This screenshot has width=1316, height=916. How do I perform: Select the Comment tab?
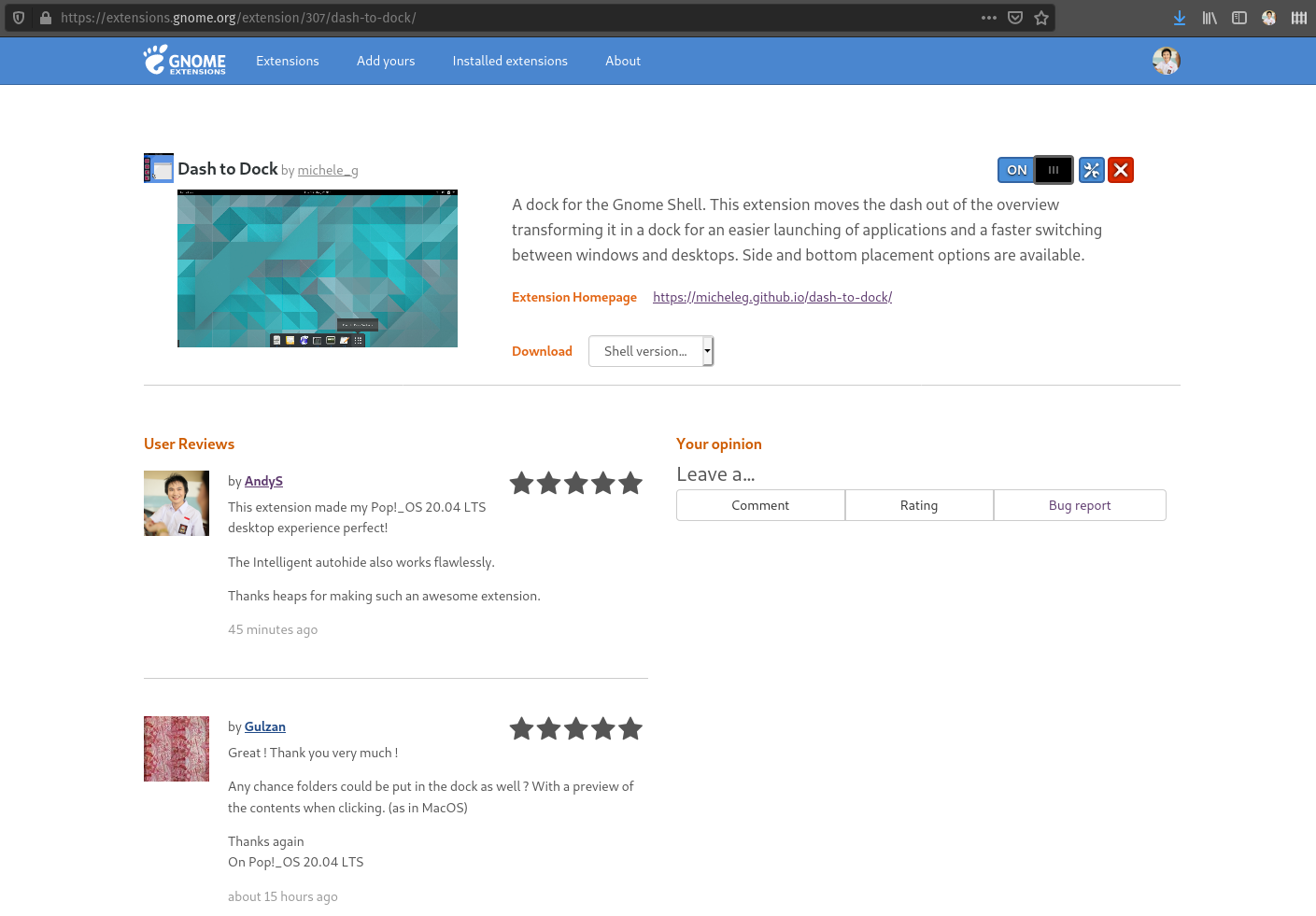pyautogui.click(x=760, y=505)
